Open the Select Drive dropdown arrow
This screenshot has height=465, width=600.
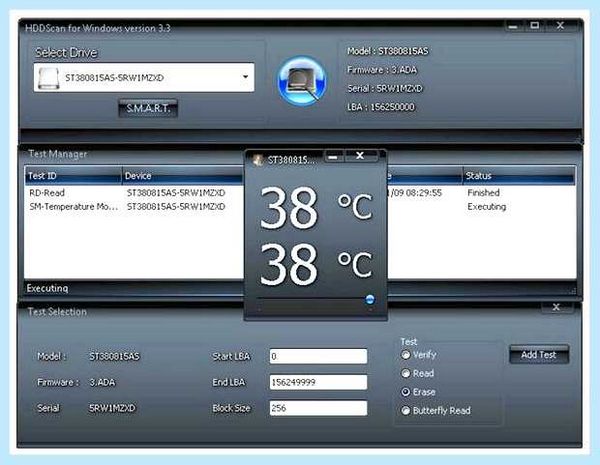click(246, 77)
